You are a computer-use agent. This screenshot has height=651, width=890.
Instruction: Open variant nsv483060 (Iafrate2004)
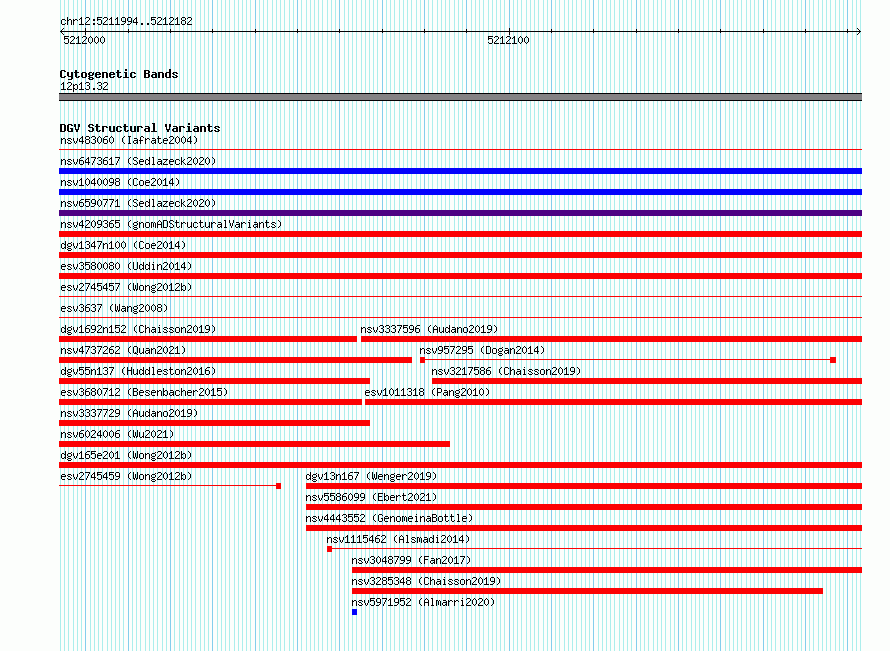(129, 140)
